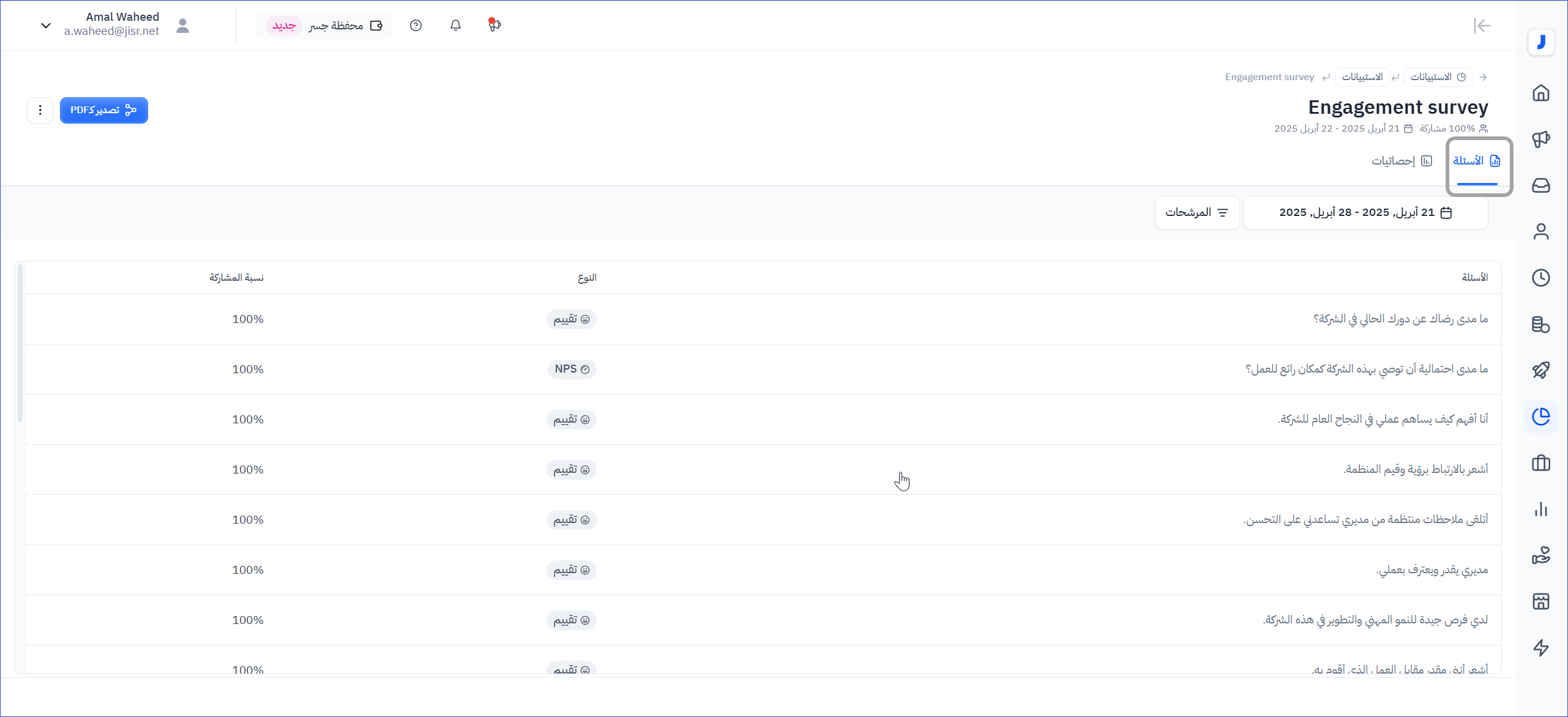
Task: Open the help question mark icon
Action: click(416, 26)
